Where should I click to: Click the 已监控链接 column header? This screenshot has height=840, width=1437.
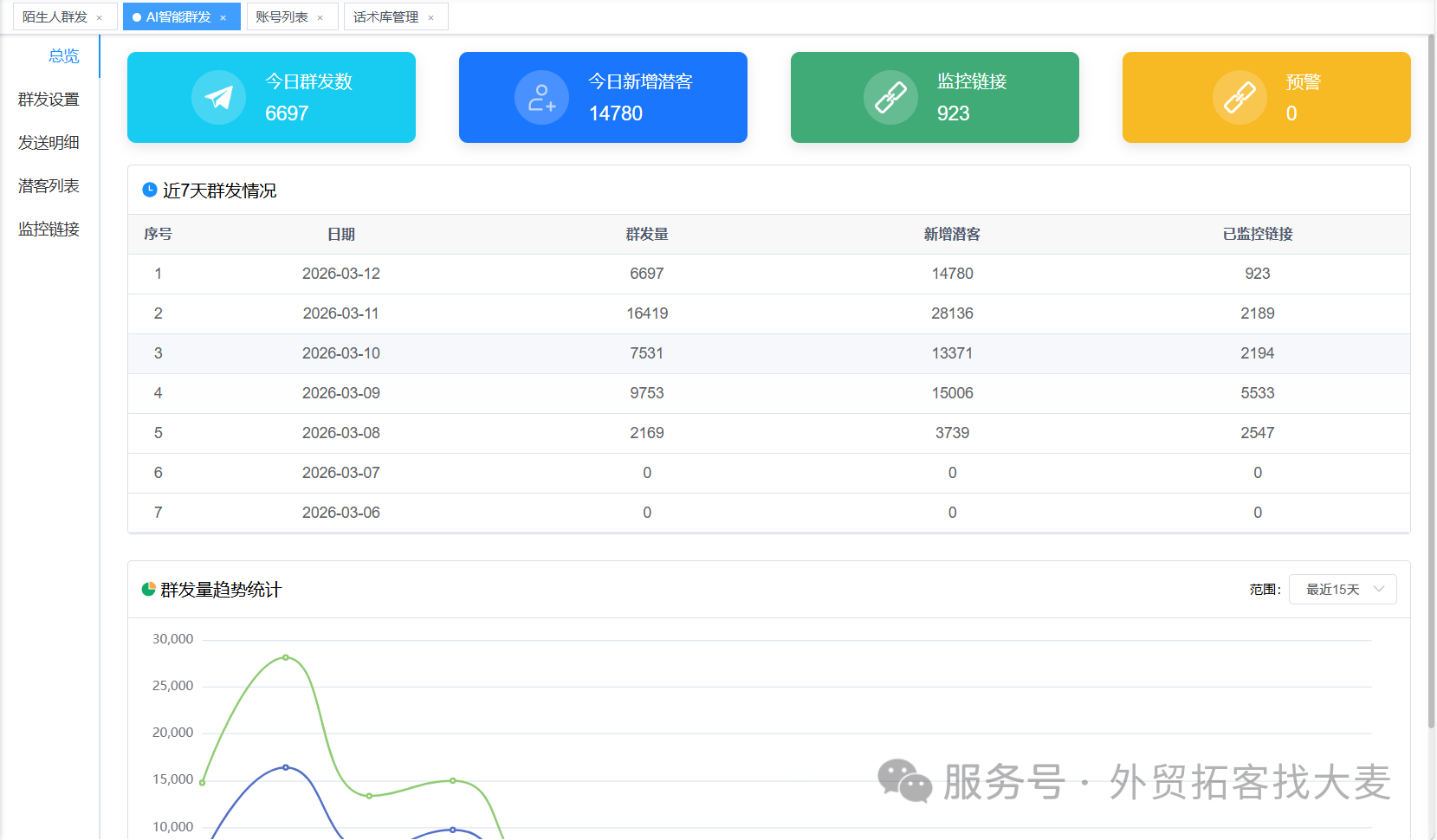[1258, 234]
